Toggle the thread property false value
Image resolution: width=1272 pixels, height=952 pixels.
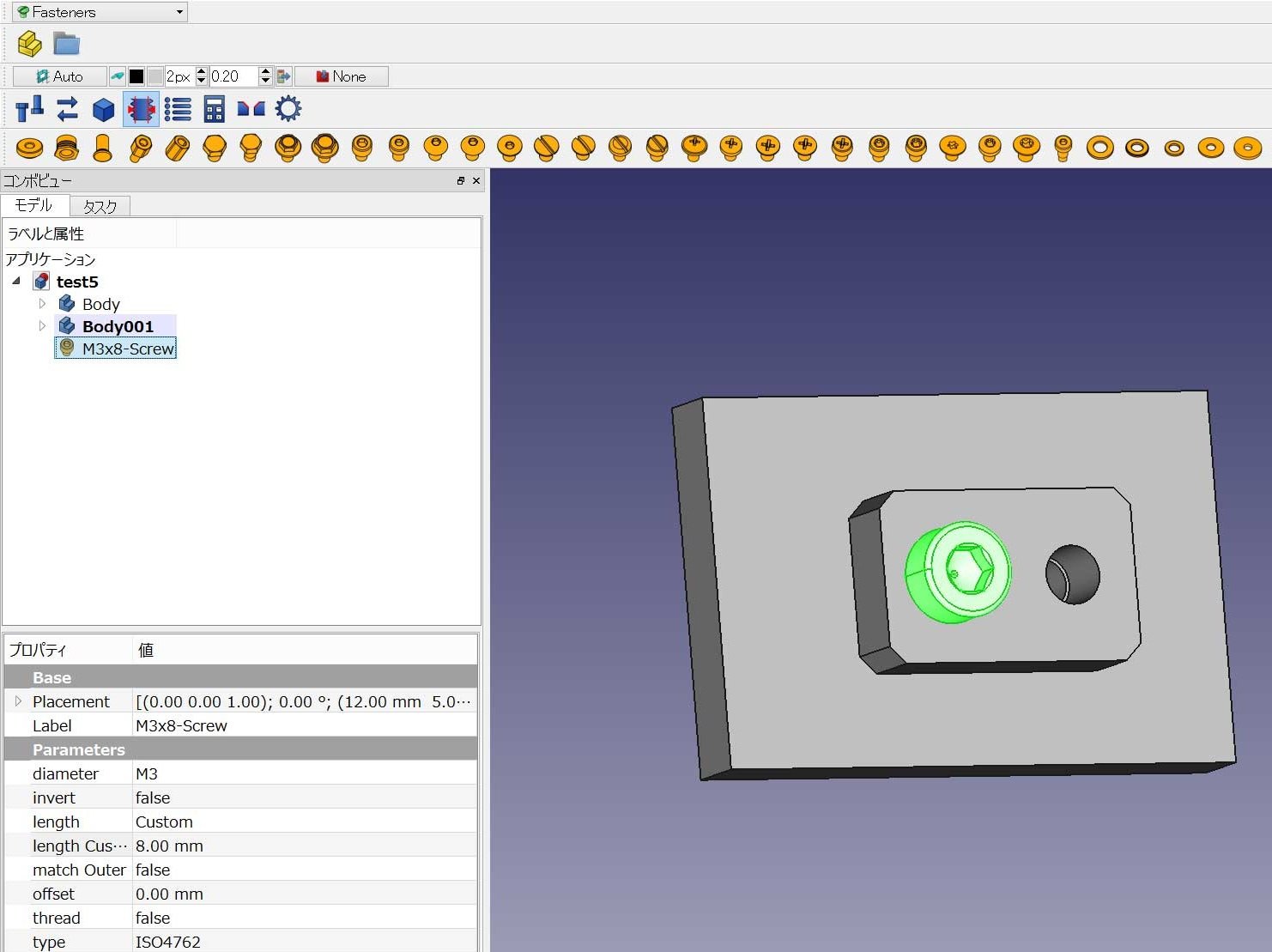tap(304, 918)
